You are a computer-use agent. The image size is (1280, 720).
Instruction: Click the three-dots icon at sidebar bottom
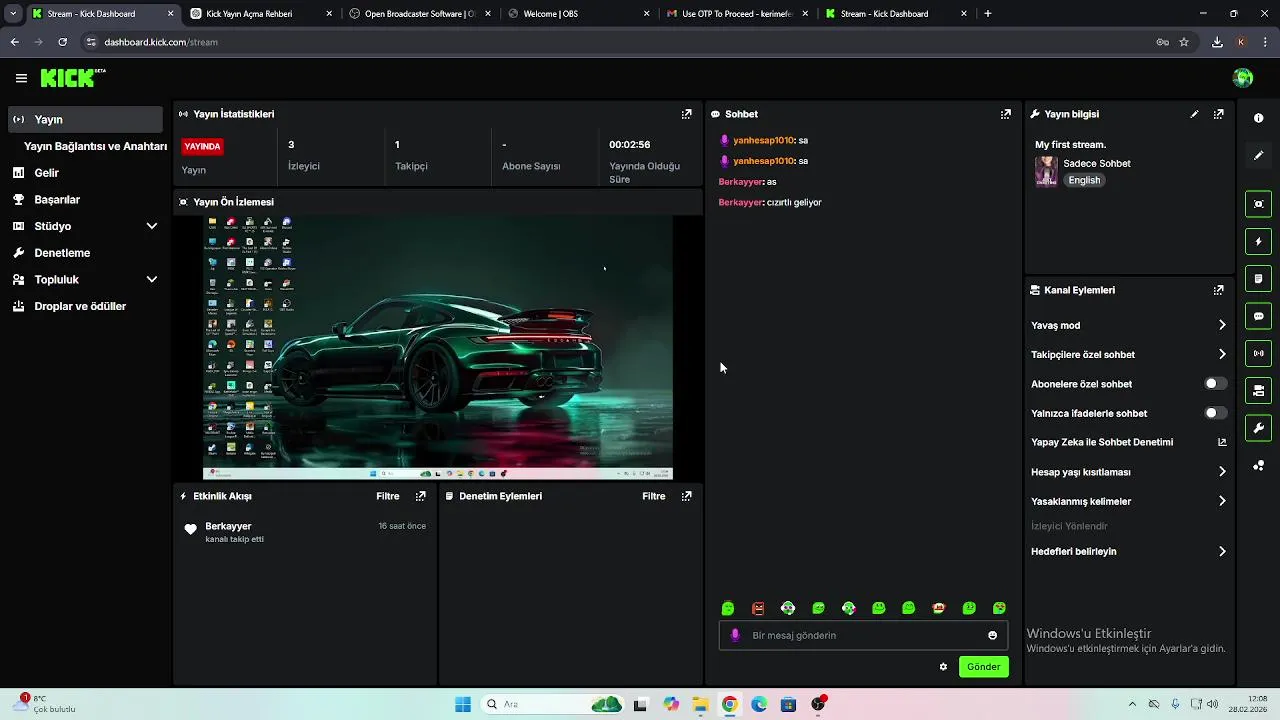[x=1258, y=466]
